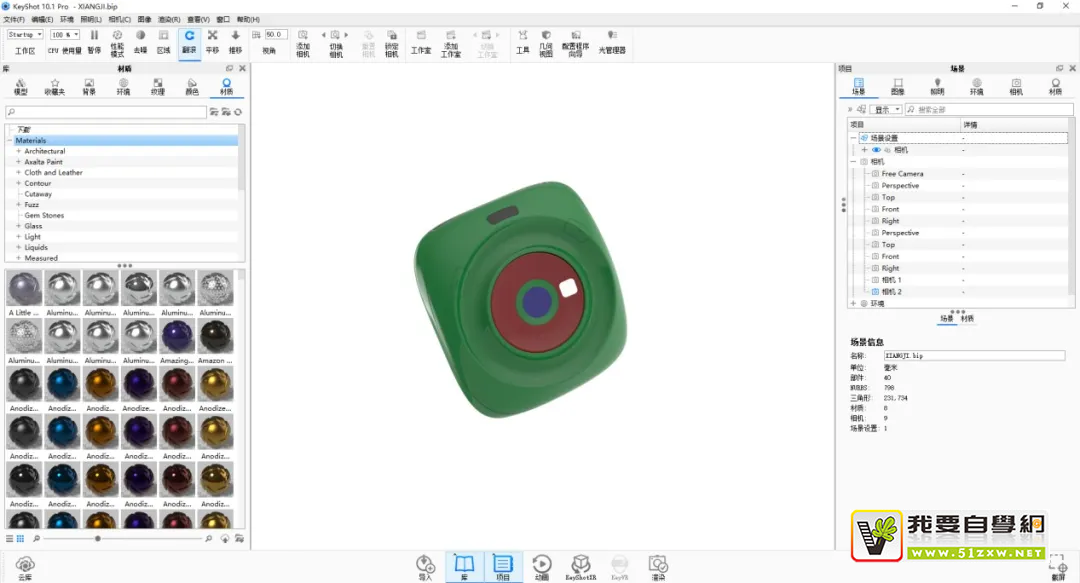Select the 推移 dolly tool
Viewport: 1080px width, 583px height.
click(x=236, y=42)
